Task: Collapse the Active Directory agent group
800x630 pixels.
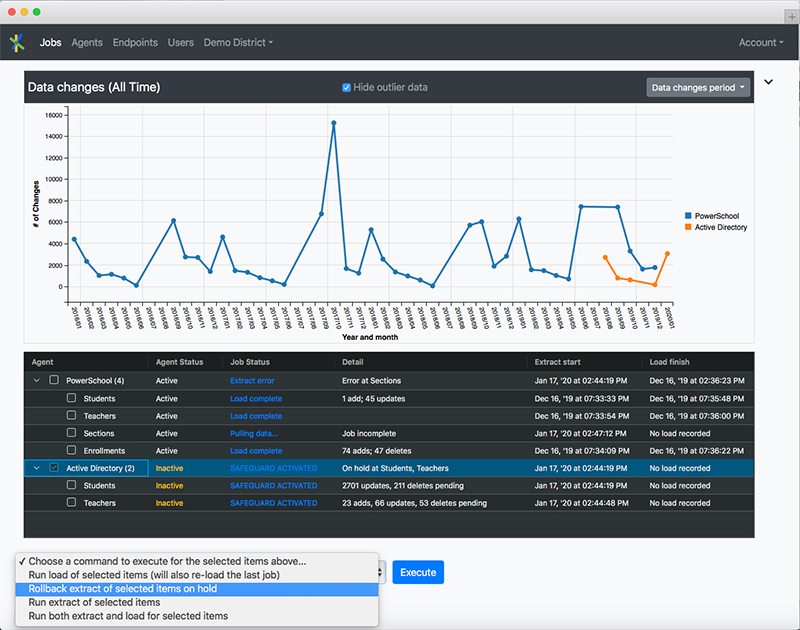Action: (x=38, y=468)
